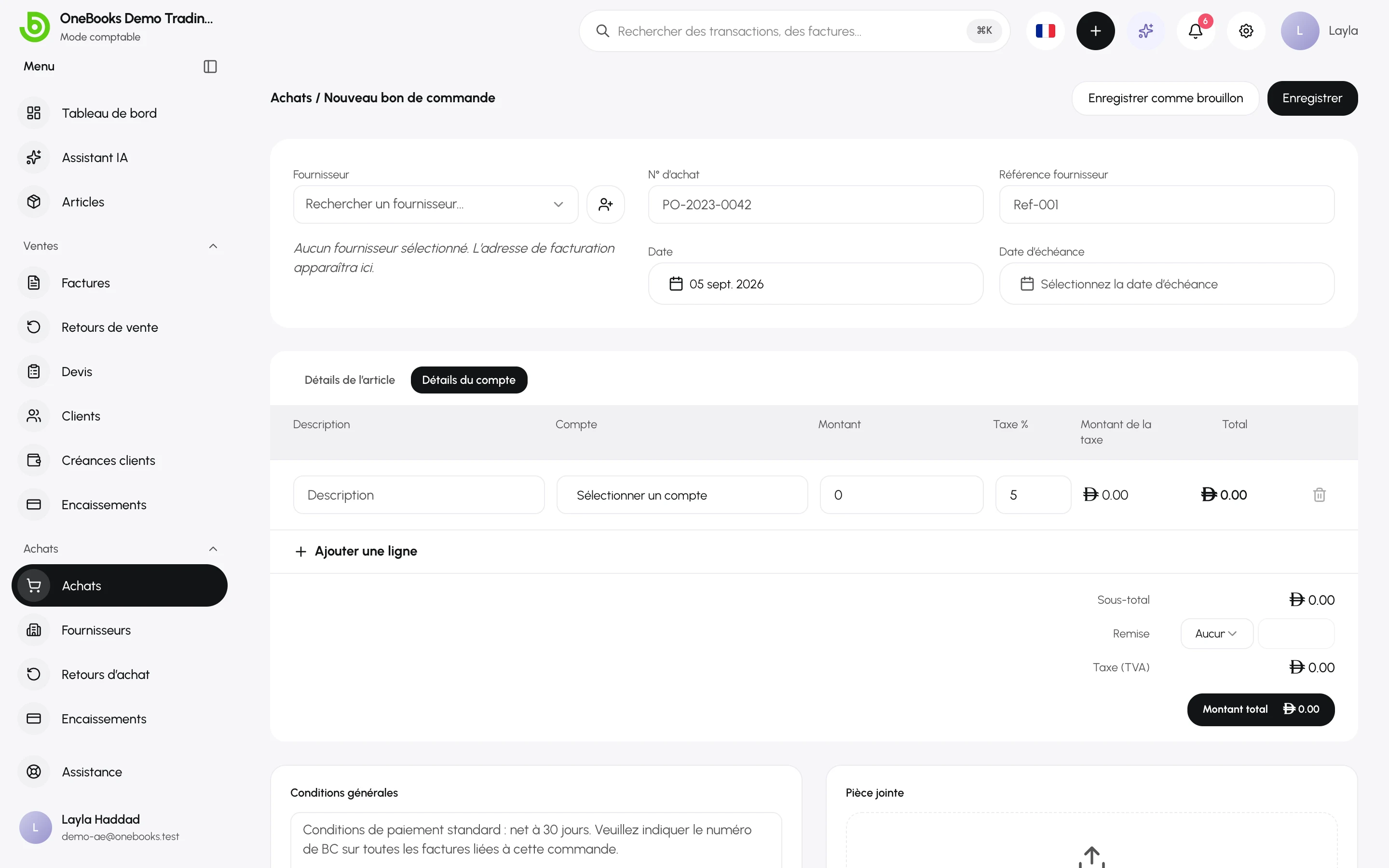Click the upload arrow in Pièce jointe
The height and width of the screenshot is (868, 1389).
(1092, 857)
